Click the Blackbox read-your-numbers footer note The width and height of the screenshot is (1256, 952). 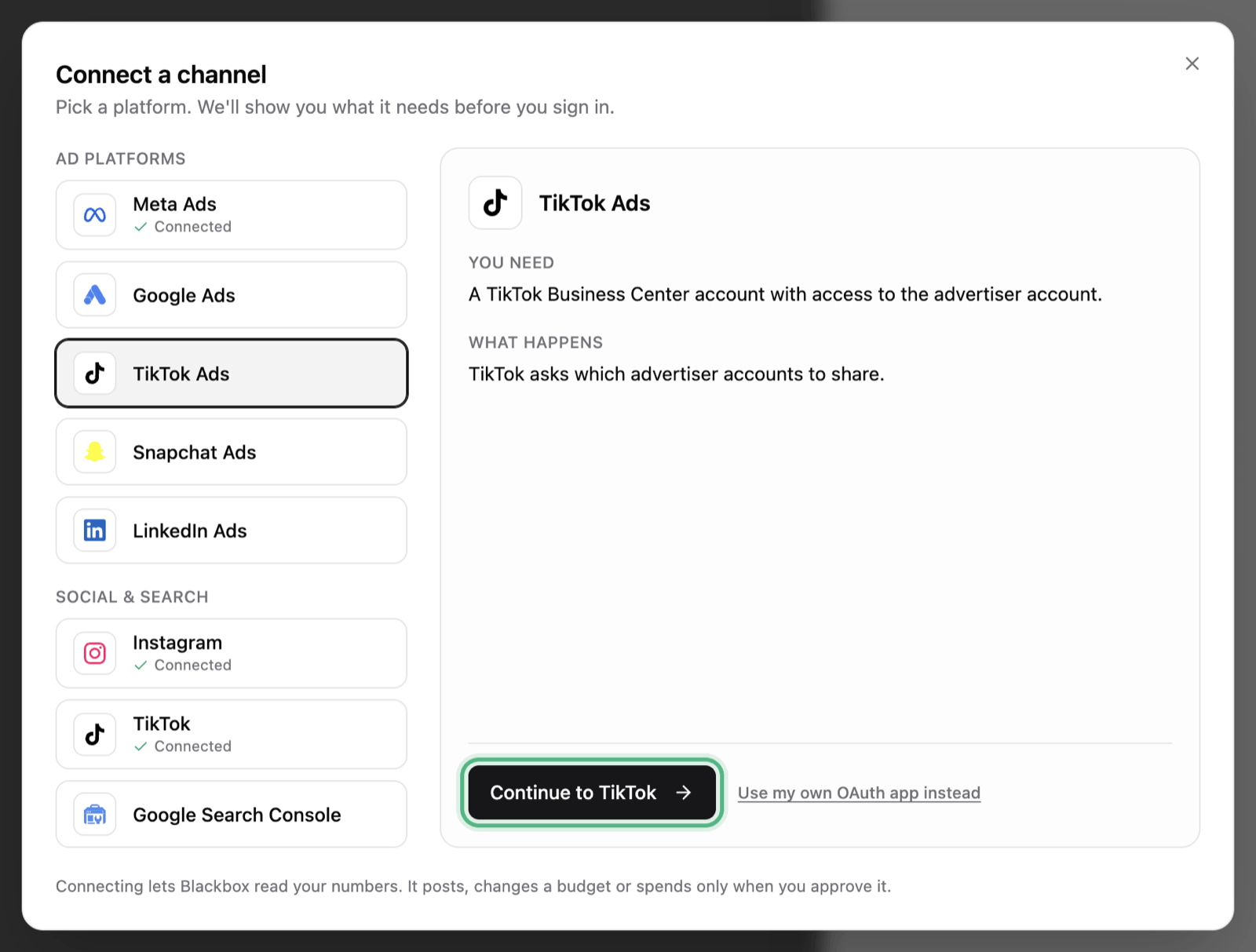(x=473, y=887)
